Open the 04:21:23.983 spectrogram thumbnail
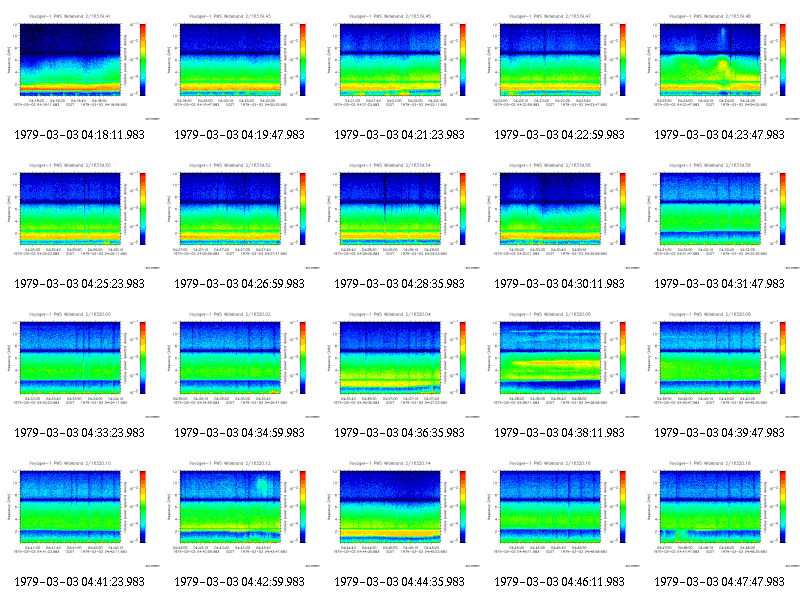This screenshot has height=596, width=800. tap(400, 67)
